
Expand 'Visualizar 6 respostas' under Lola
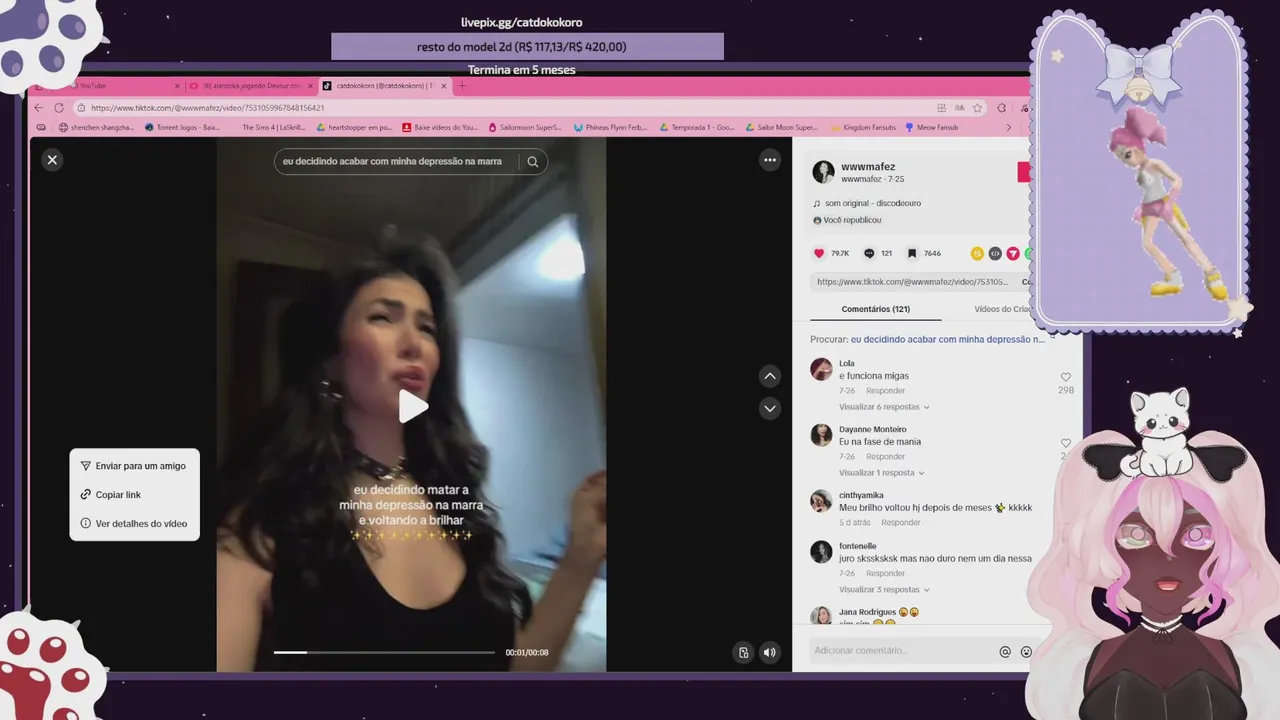pyautogui.click(x=884, y=407)
